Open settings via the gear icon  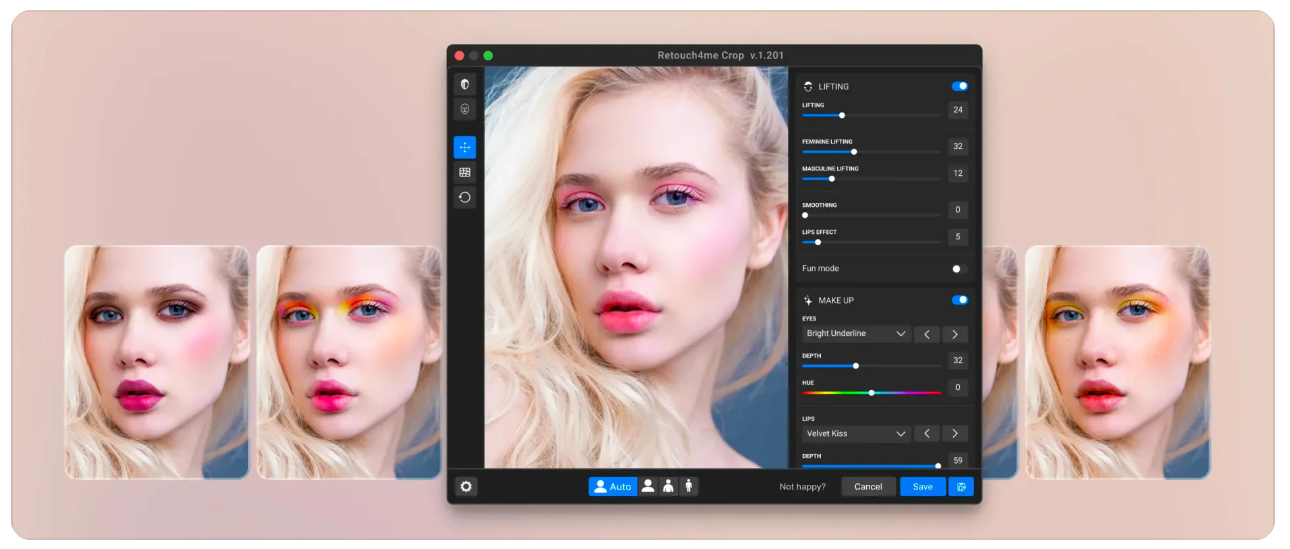(x=466, y=486)
